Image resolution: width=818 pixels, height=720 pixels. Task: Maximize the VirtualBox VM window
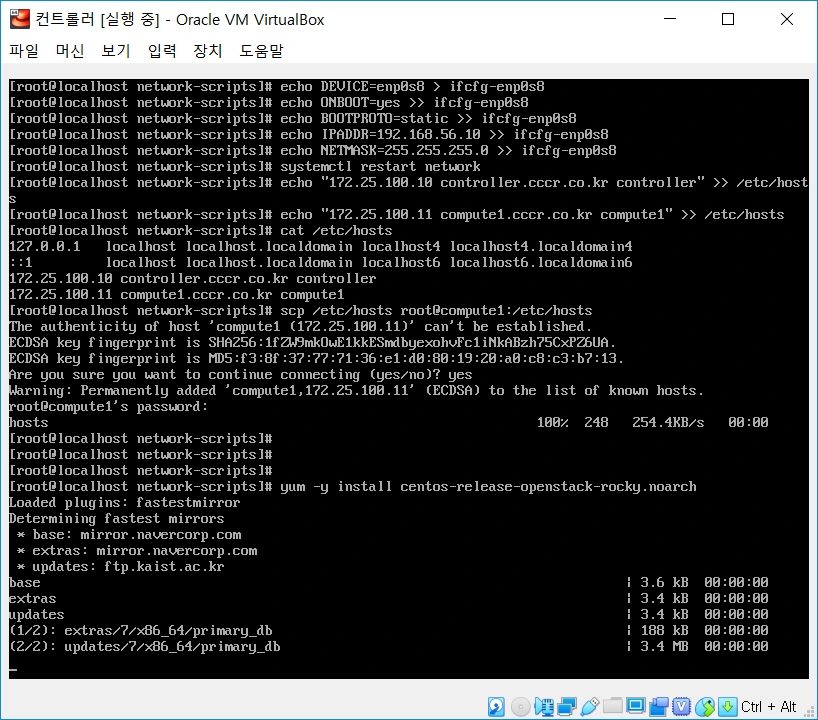(x=728, y=19)
